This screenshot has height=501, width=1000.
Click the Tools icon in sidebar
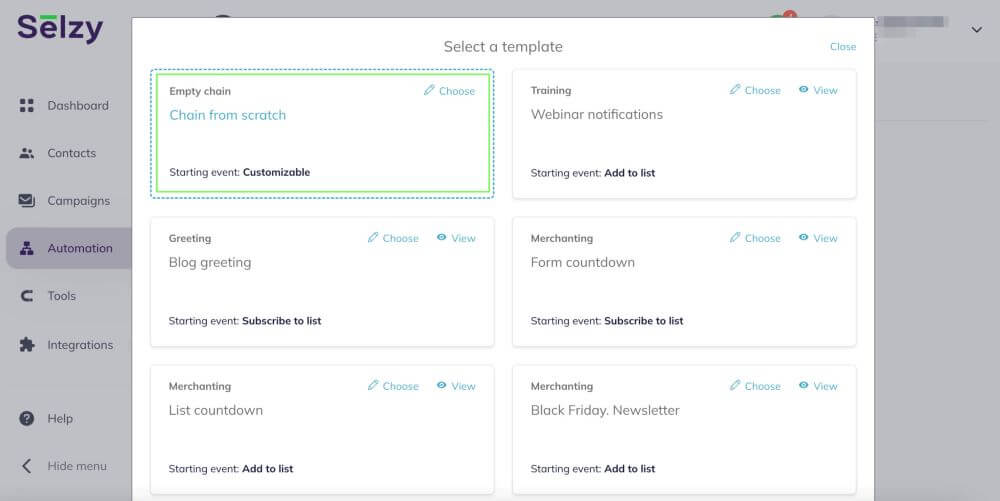click(x=26, y=296)
